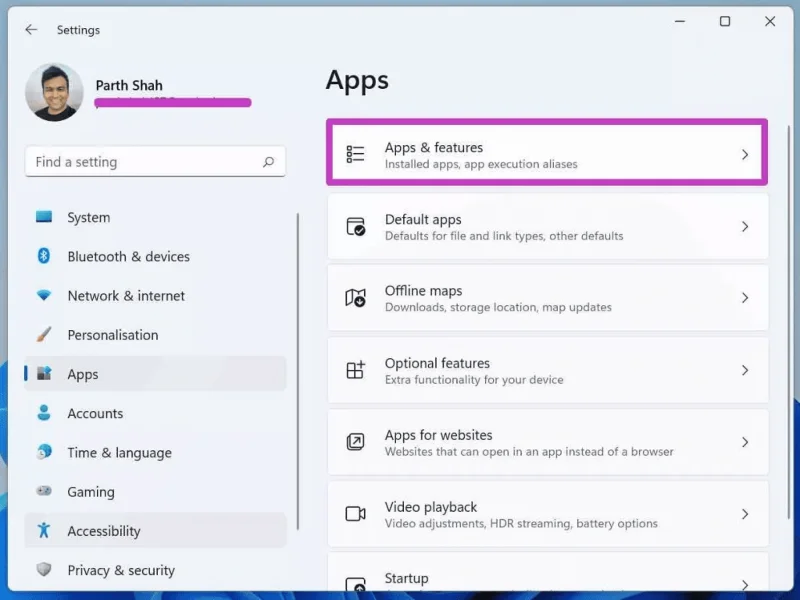Click the Parth Shah profile picture
Image resolution: width=800 pixels, height=600 pixels.
54,92
